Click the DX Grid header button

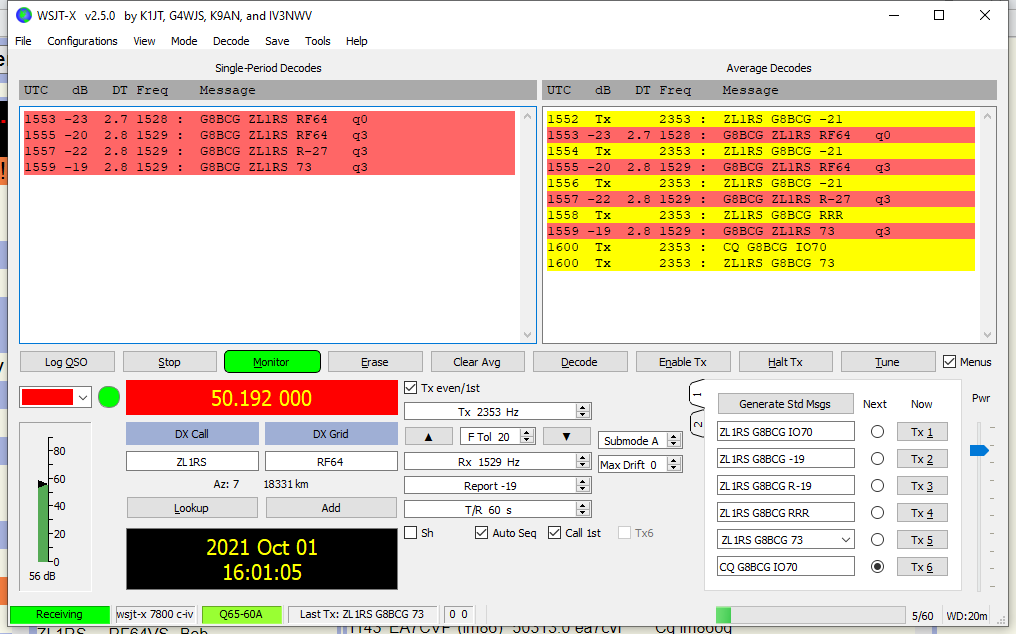coord(331,434)
